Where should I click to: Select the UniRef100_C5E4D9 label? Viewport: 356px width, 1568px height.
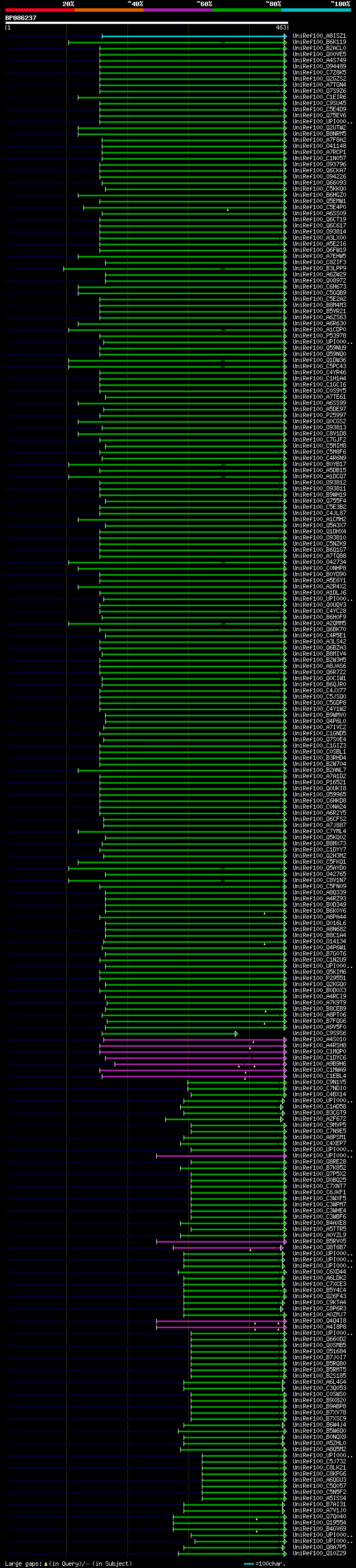tap(319, 110)
